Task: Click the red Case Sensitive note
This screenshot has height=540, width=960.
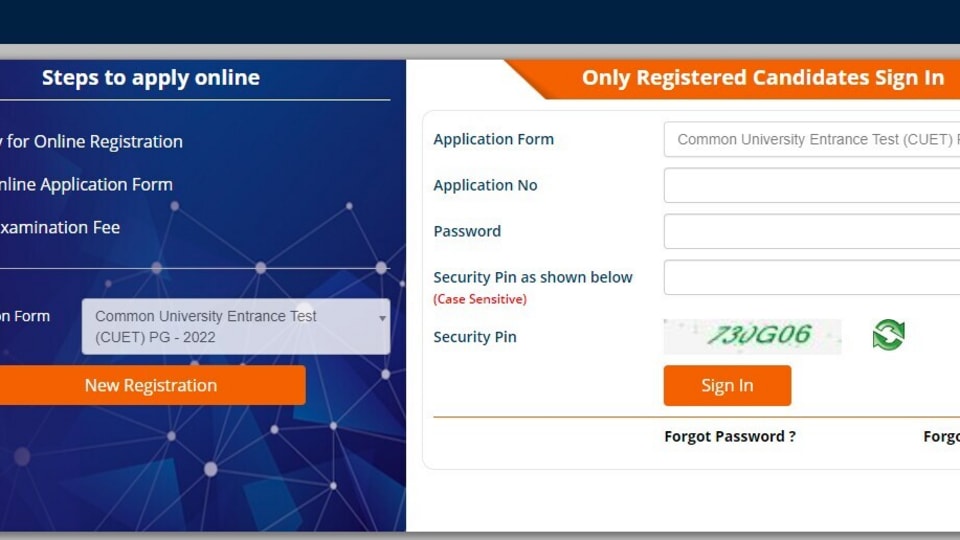Action: 480,299
